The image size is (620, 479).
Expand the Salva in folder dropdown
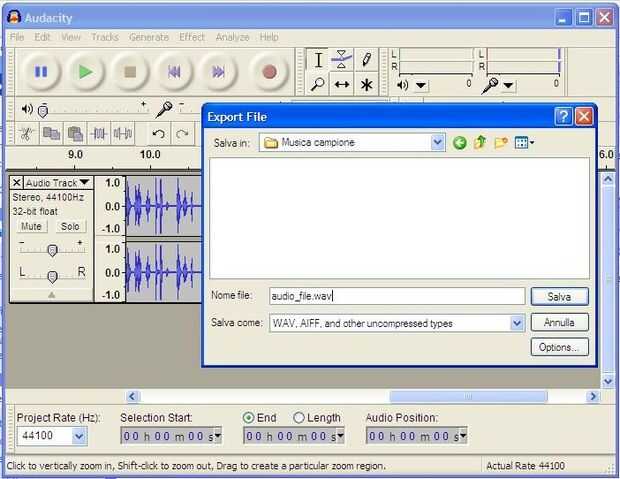tap(437, 142)
